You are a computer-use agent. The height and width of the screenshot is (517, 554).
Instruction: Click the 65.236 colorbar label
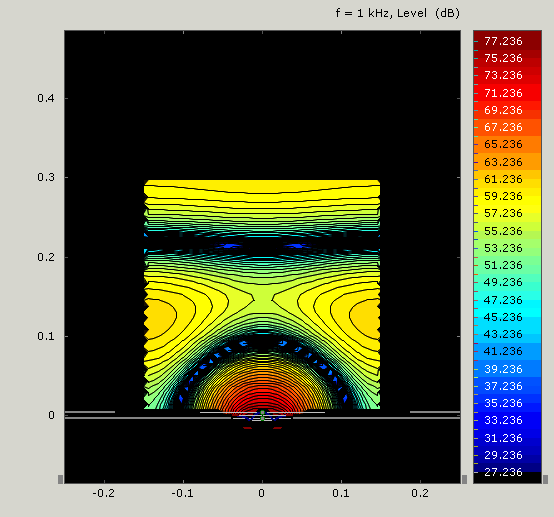tap(503, 144)
